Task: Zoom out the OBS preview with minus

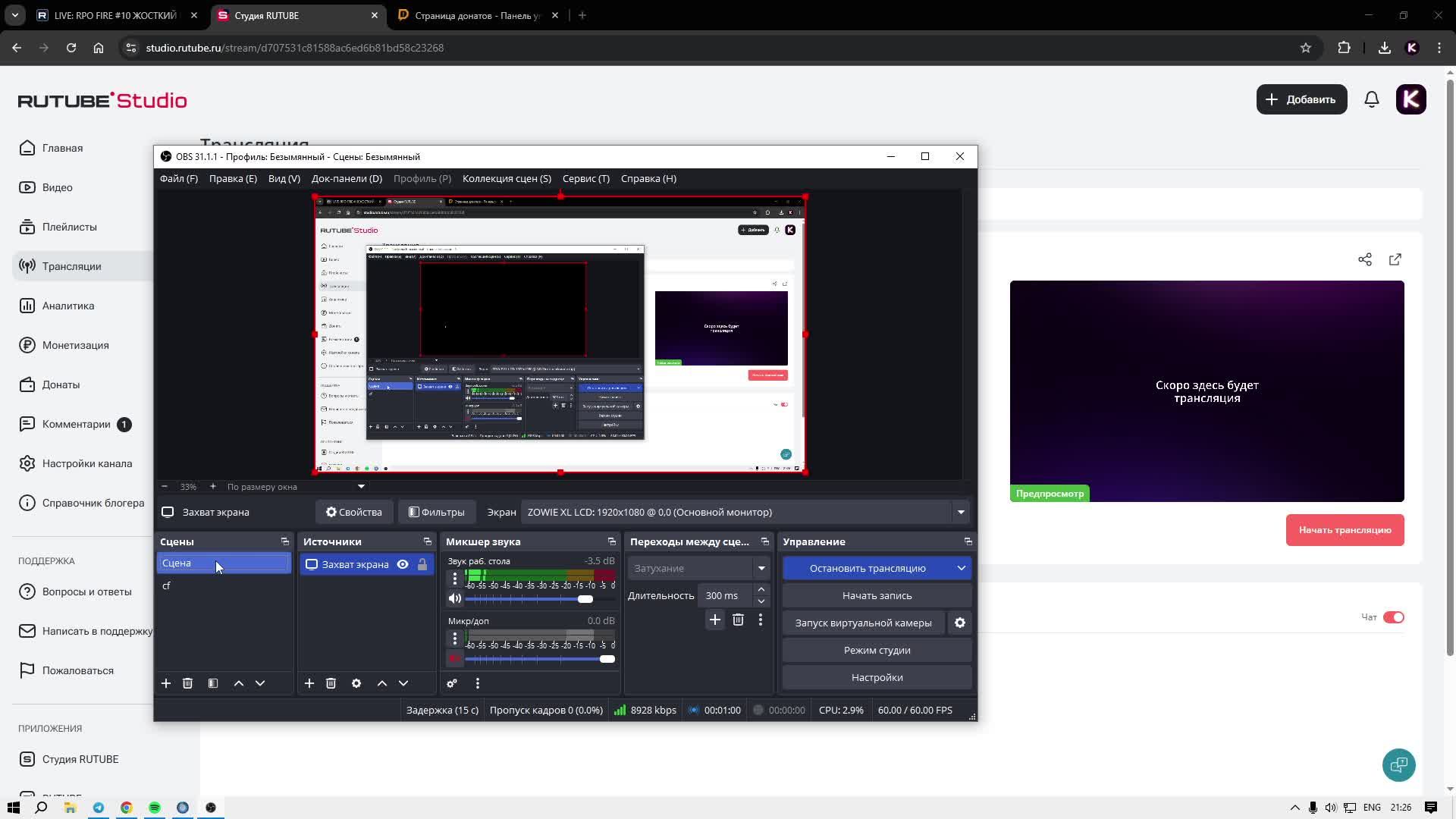Action: click(x=165, y=487)
